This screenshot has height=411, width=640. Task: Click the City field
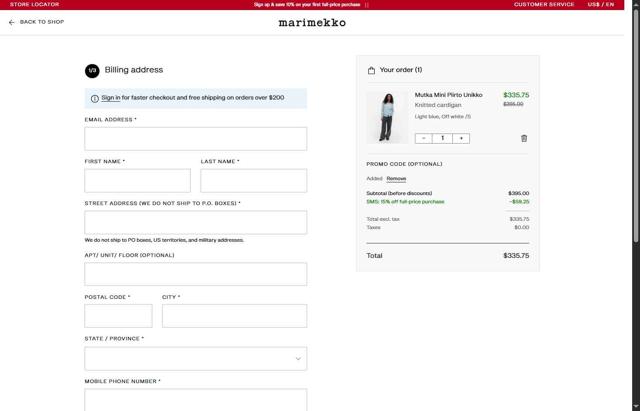pyautogui.click(x=234, y=315)
